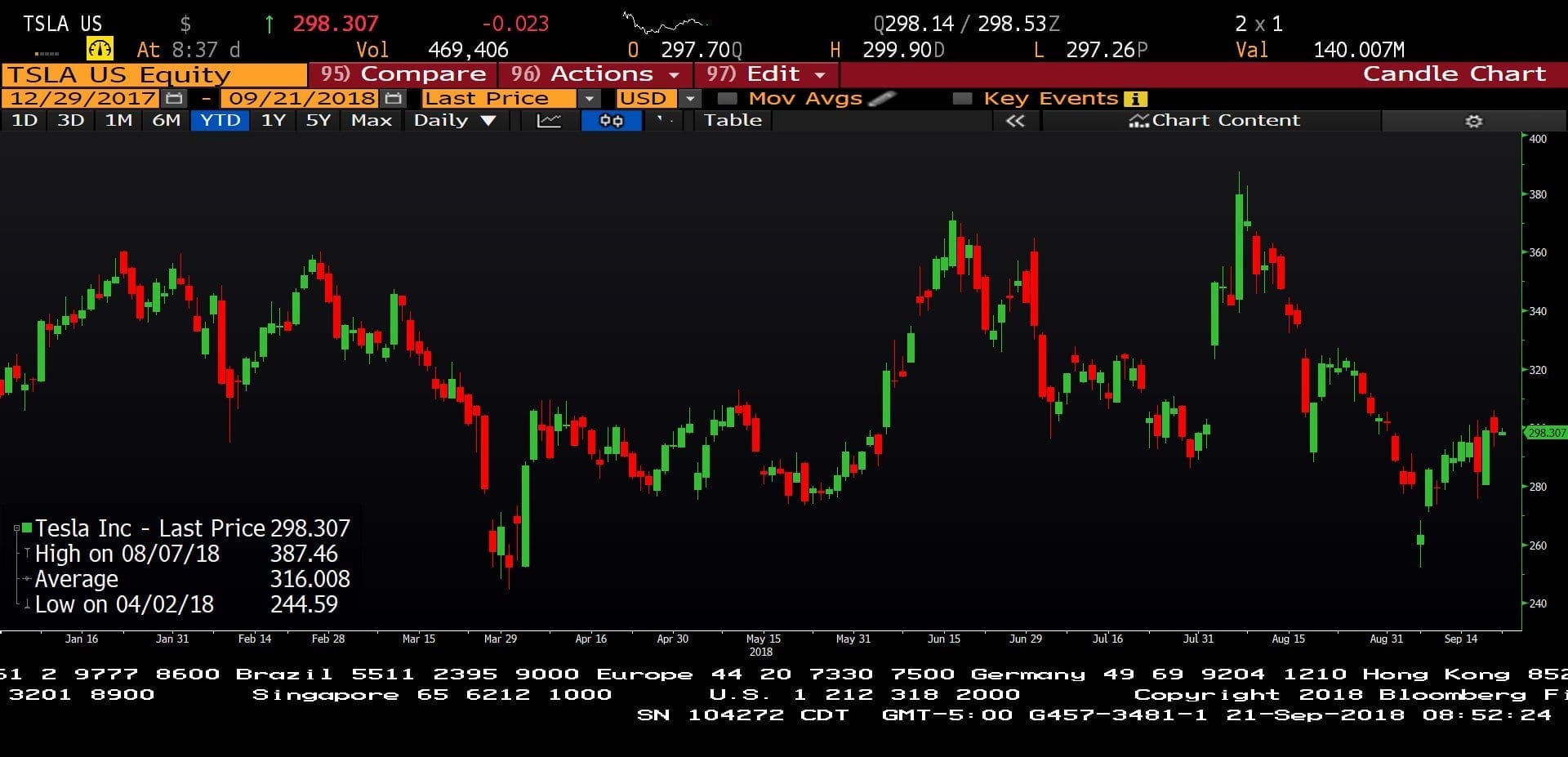Click the At 8:37 d timestamp
1568x757 pixels.
(188, 50)
